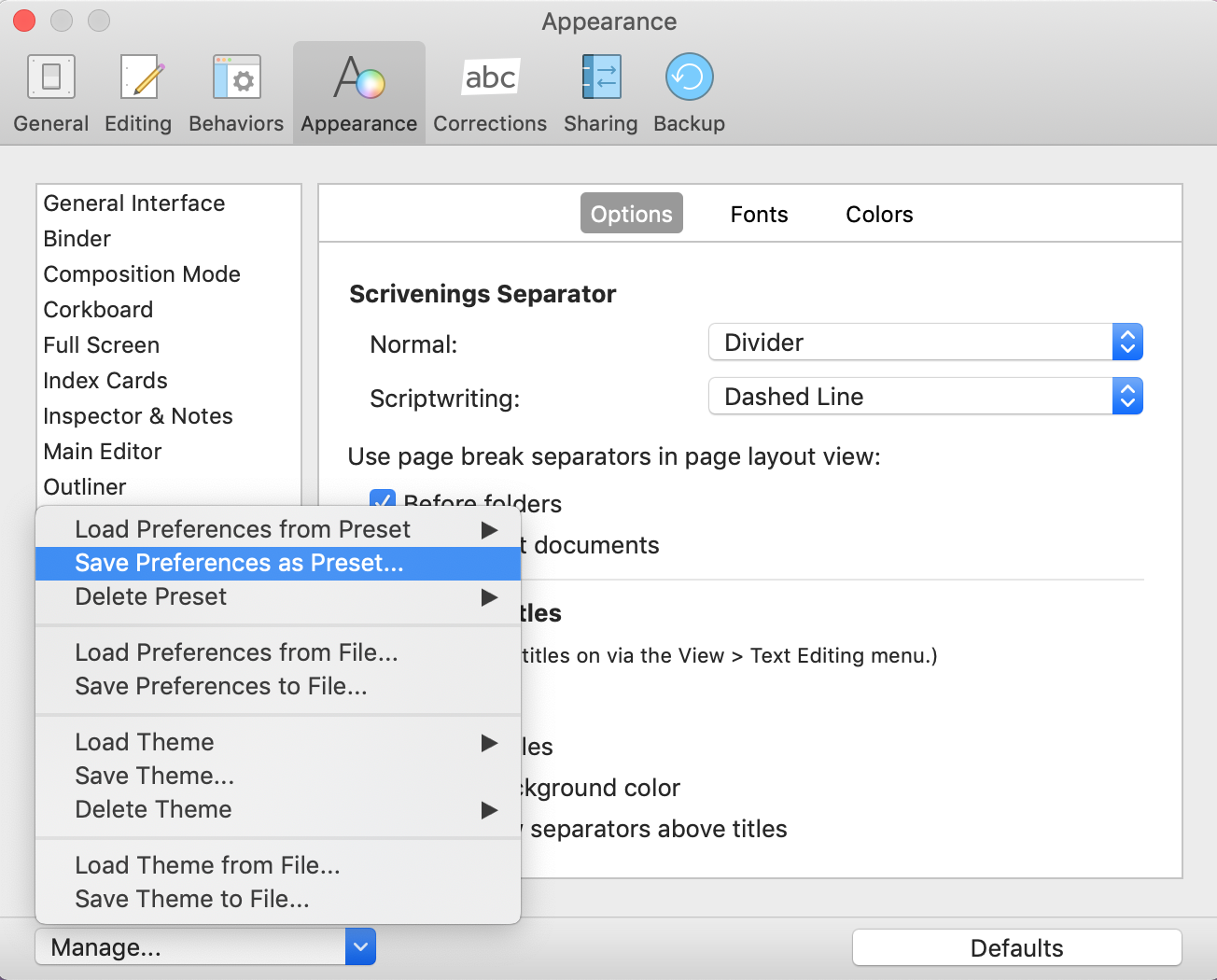Open the Editing preferences pane icon
1217x980 pixels.
[143, 77]
